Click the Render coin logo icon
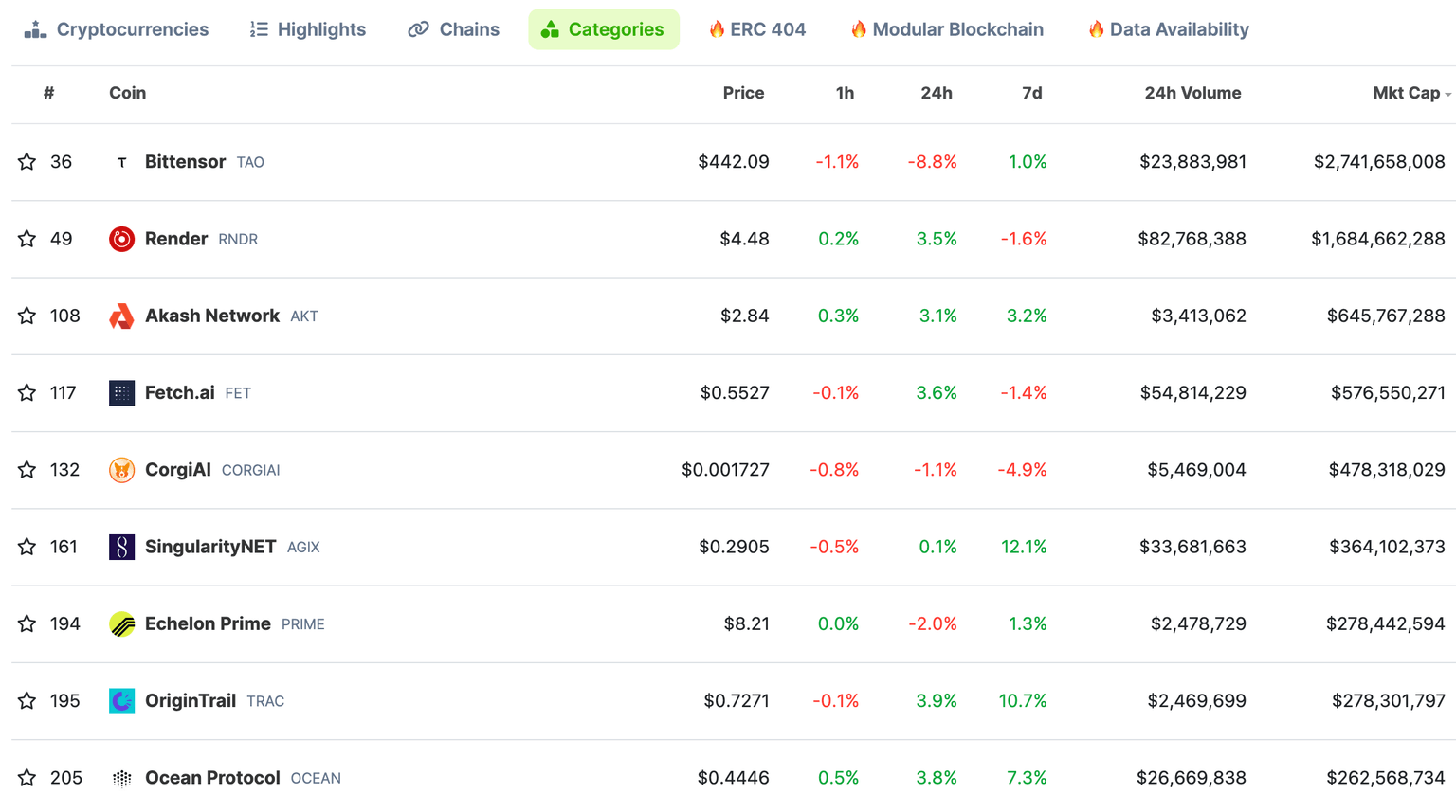The image size is (1456, 812). point(121,239)
